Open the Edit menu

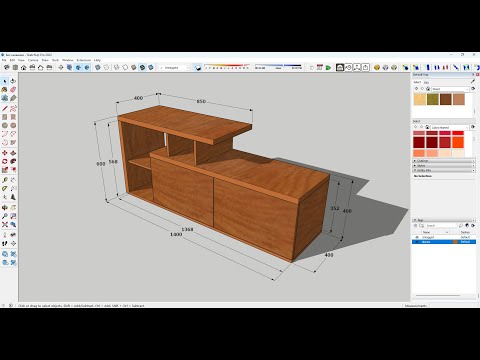point(12,60)
